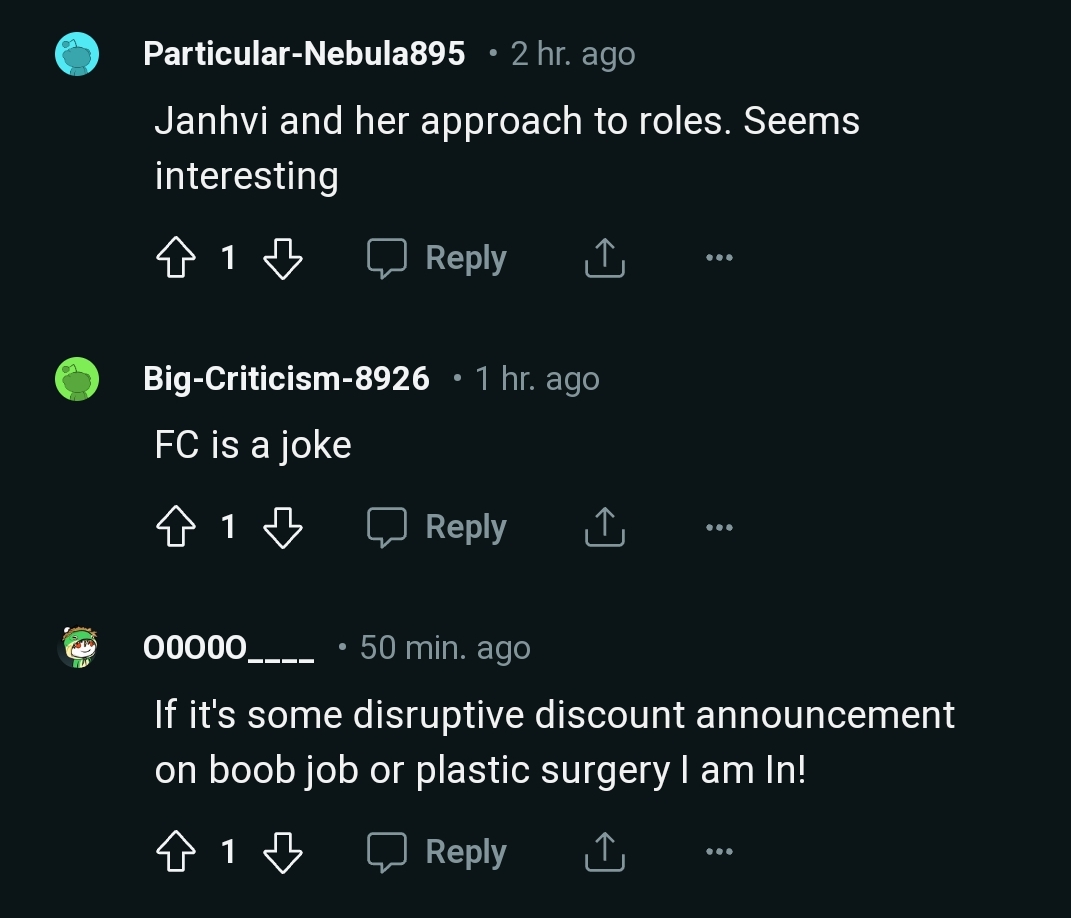
Task: Reply to Particular-Nebula895's comment
Action: [x=437, y=259]
